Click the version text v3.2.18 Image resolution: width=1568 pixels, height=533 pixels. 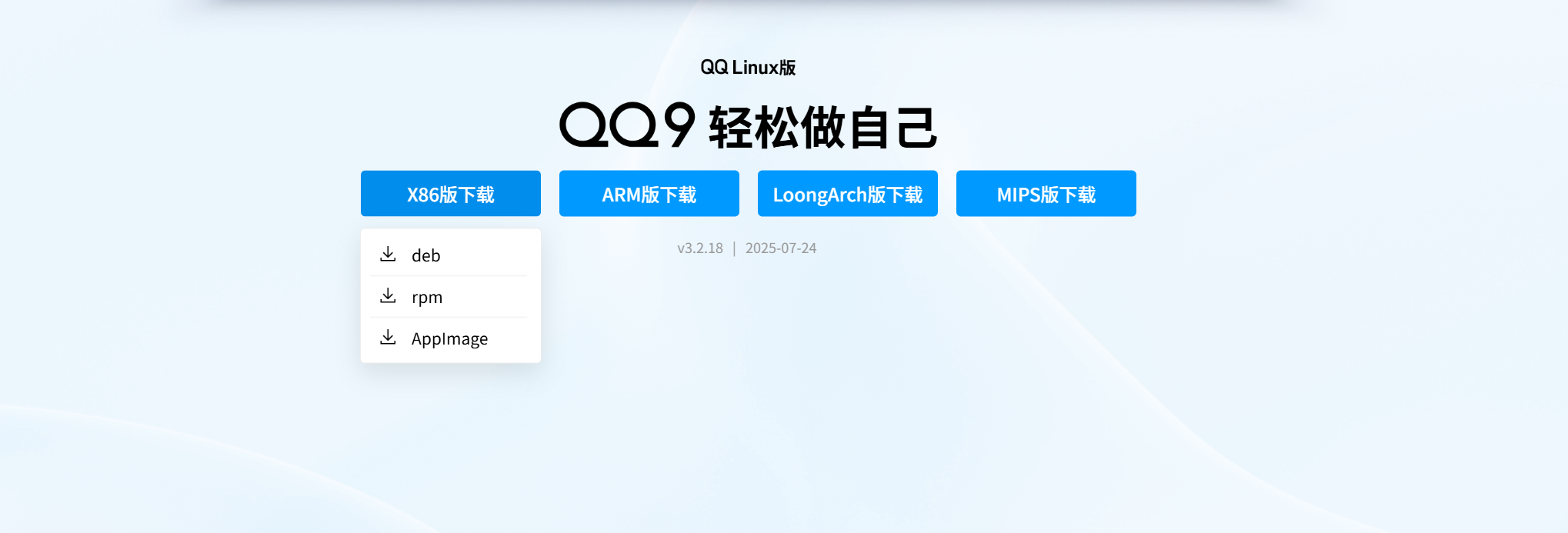tap(700, 248)
